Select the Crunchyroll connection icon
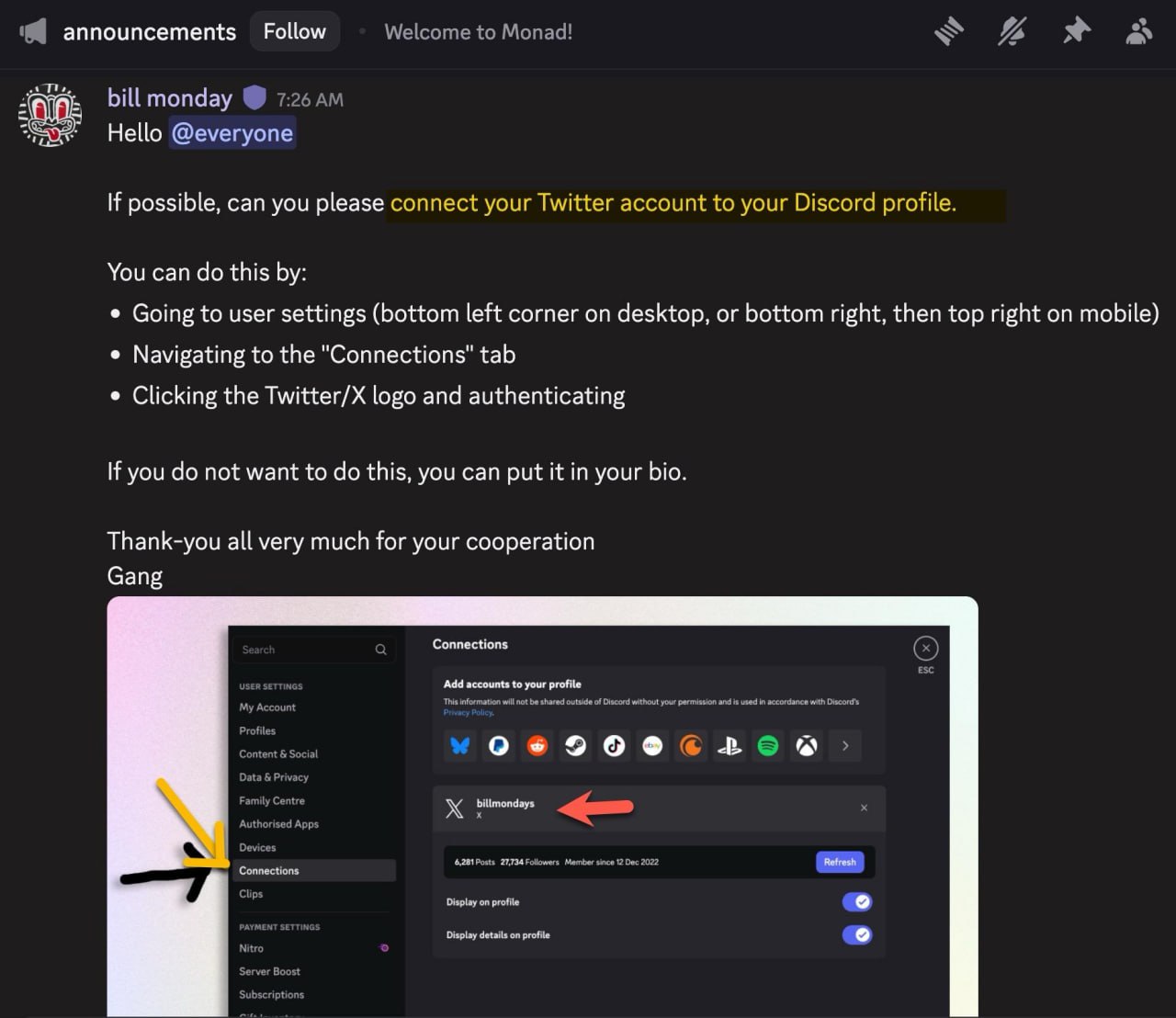The height and width of the screenshot is (1018, 1176). pos(691,746)
